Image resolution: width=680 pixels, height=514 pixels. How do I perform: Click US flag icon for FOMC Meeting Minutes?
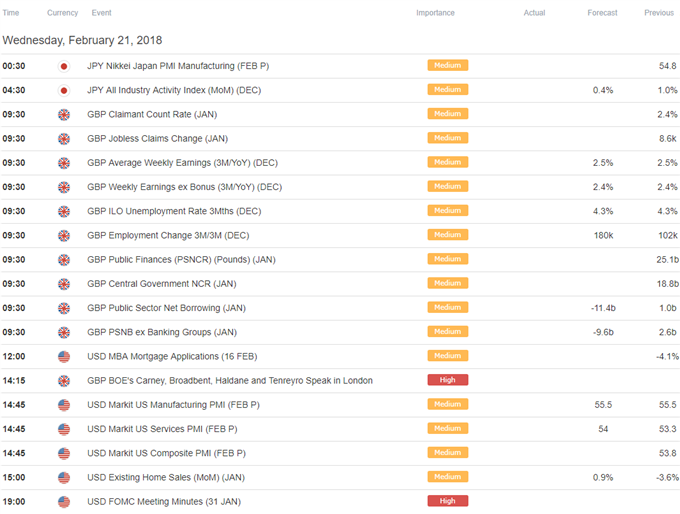click(x=64, y=502)
